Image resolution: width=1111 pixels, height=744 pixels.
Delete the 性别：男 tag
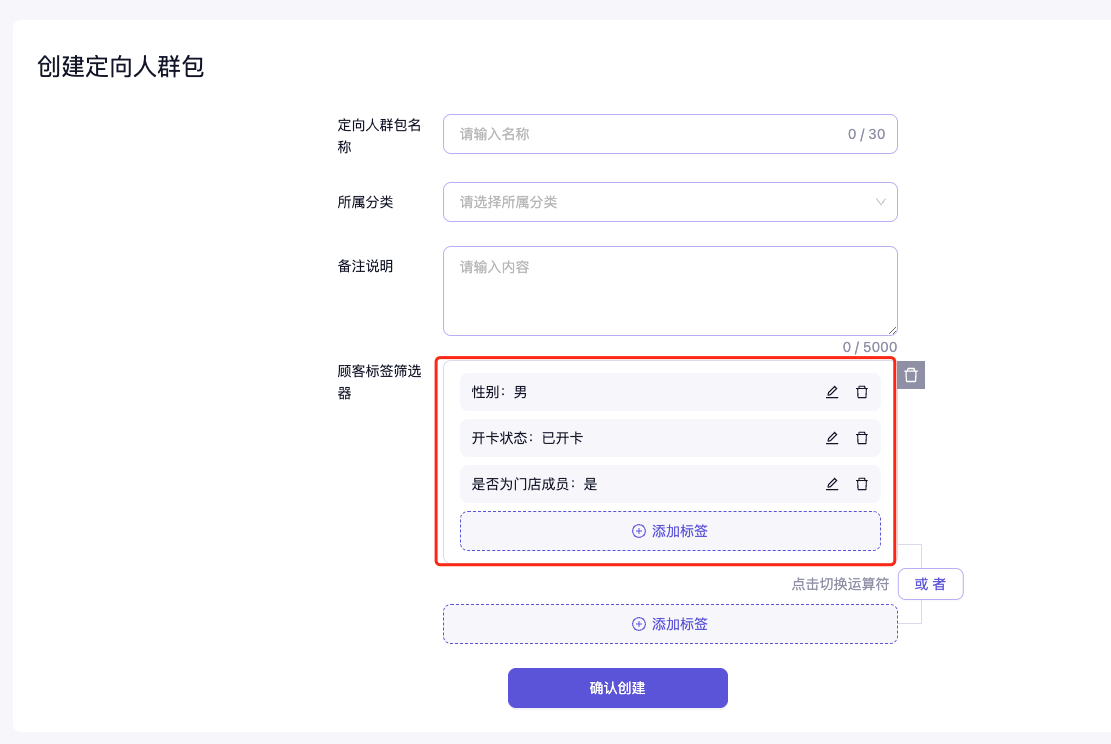coord(862,392)
